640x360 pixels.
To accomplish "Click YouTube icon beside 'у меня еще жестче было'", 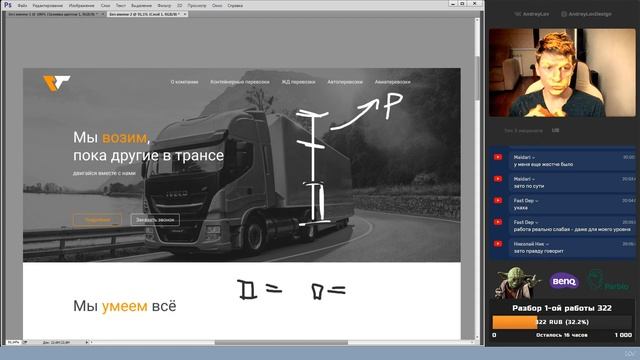I will tap(498, 157).
